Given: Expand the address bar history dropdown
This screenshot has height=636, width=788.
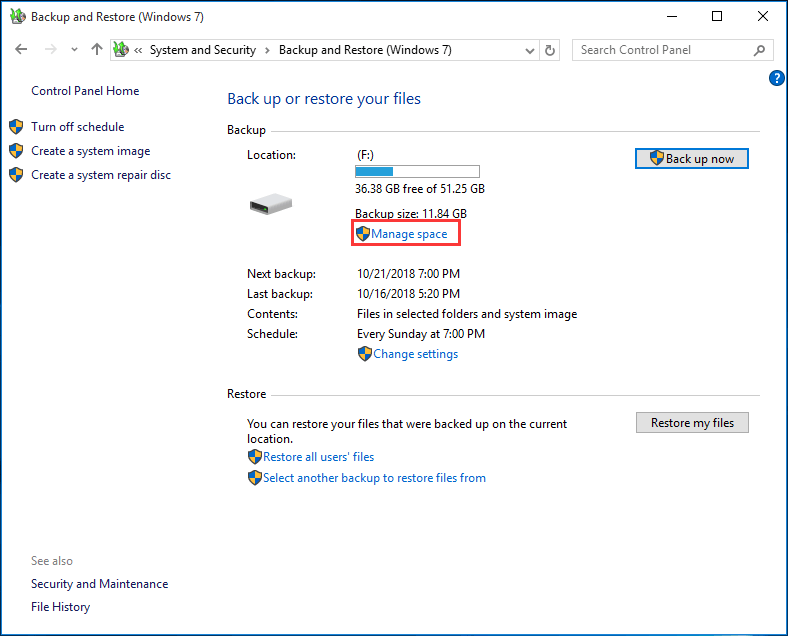Looking at the screenshot, I should point(530,50).
